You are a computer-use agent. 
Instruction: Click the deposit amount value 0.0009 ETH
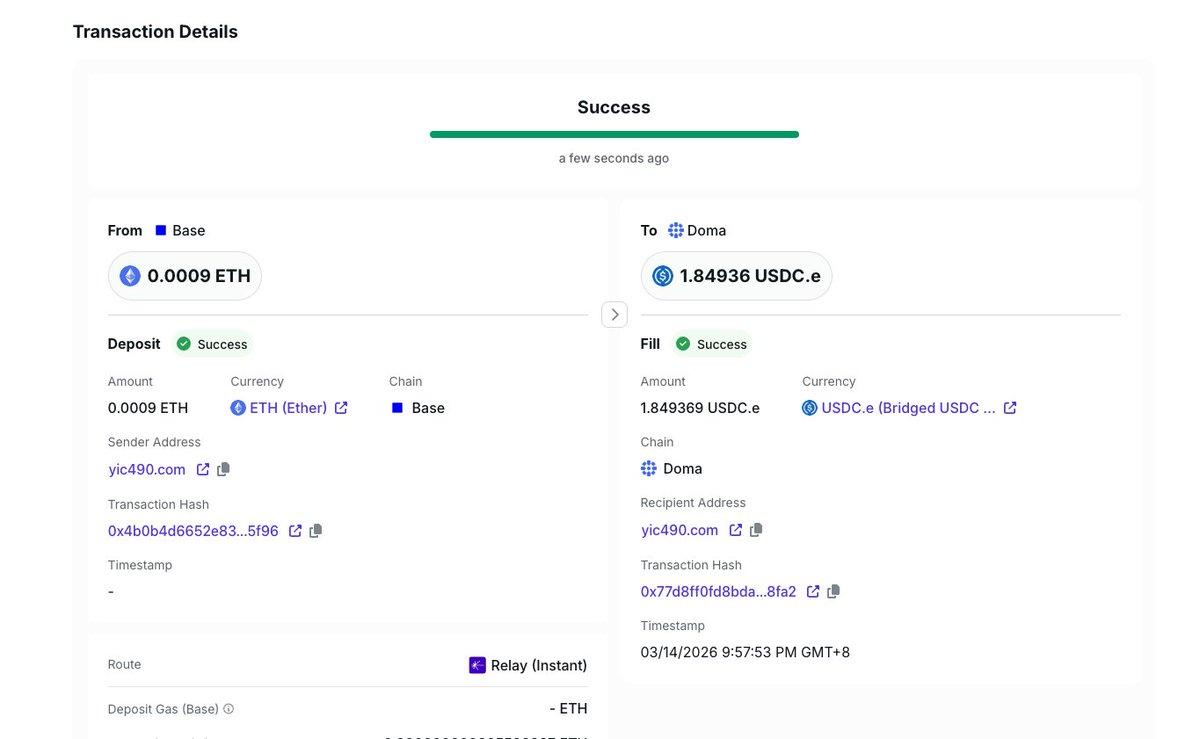pyautogui.click(x=148, y=408)
